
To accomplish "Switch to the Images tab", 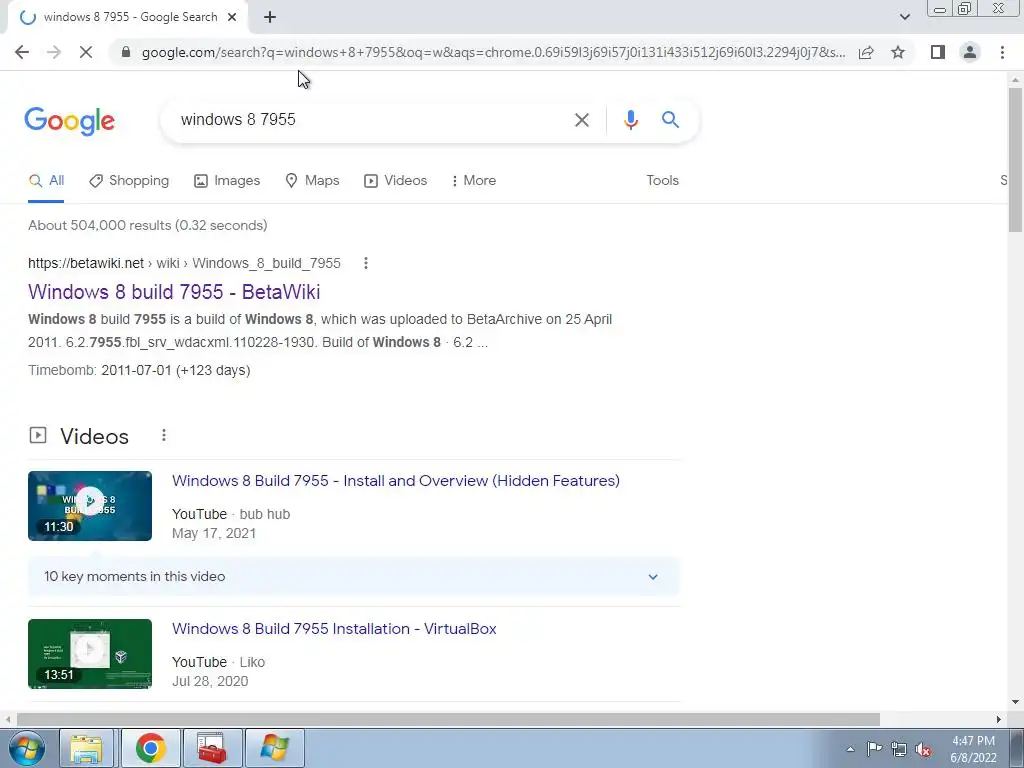I will coord(227,181).
